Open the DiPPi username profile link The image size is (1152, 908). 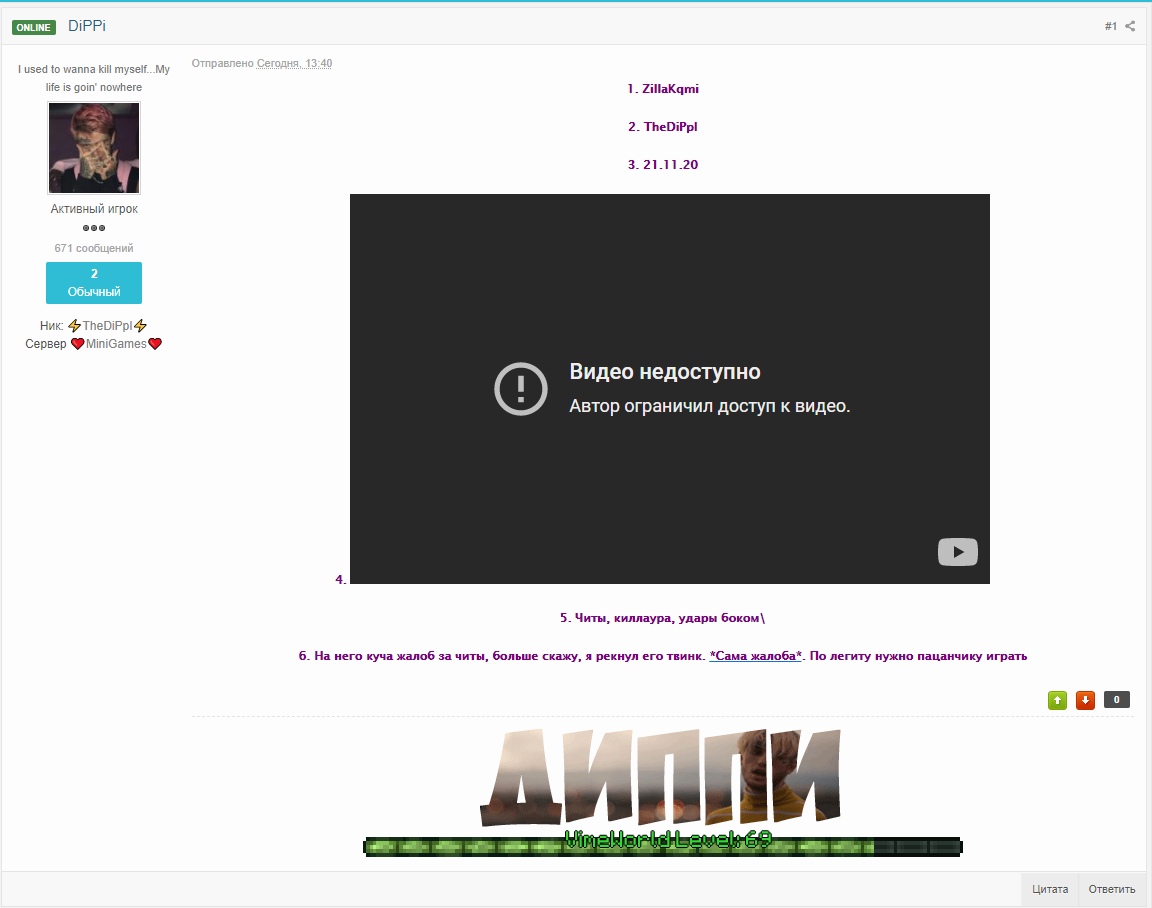coord(87,26)
